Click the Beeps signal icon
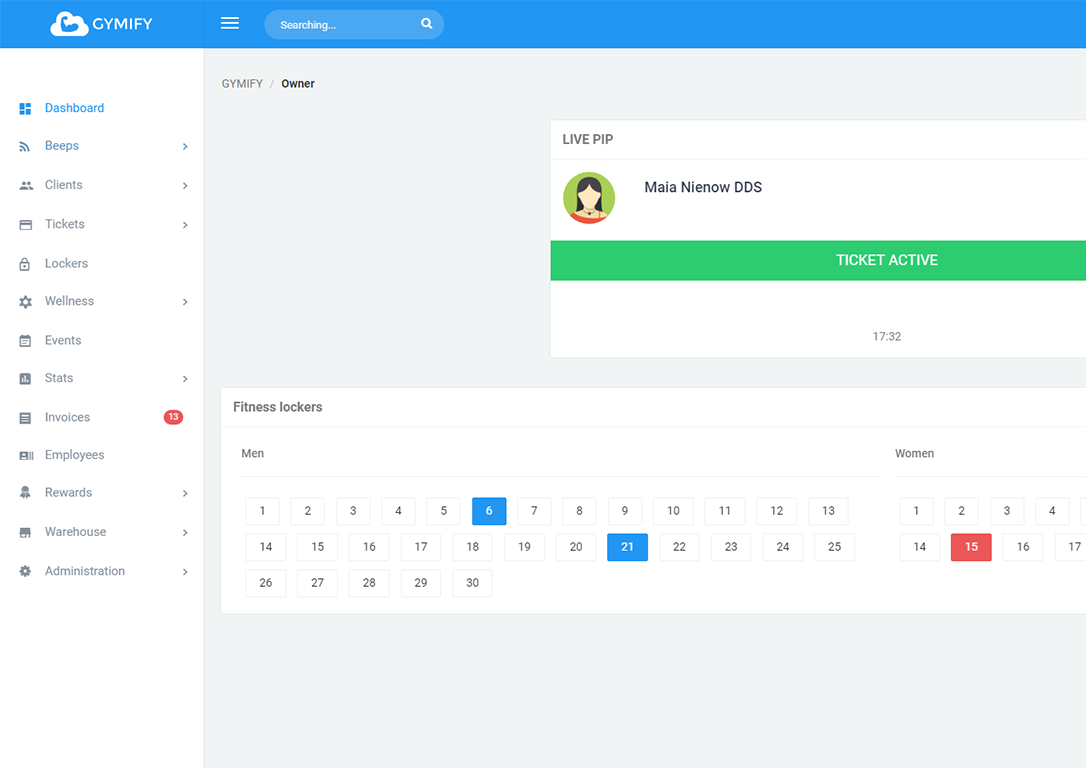Screen dimensions: 1086x768 (x=25, y=147)
